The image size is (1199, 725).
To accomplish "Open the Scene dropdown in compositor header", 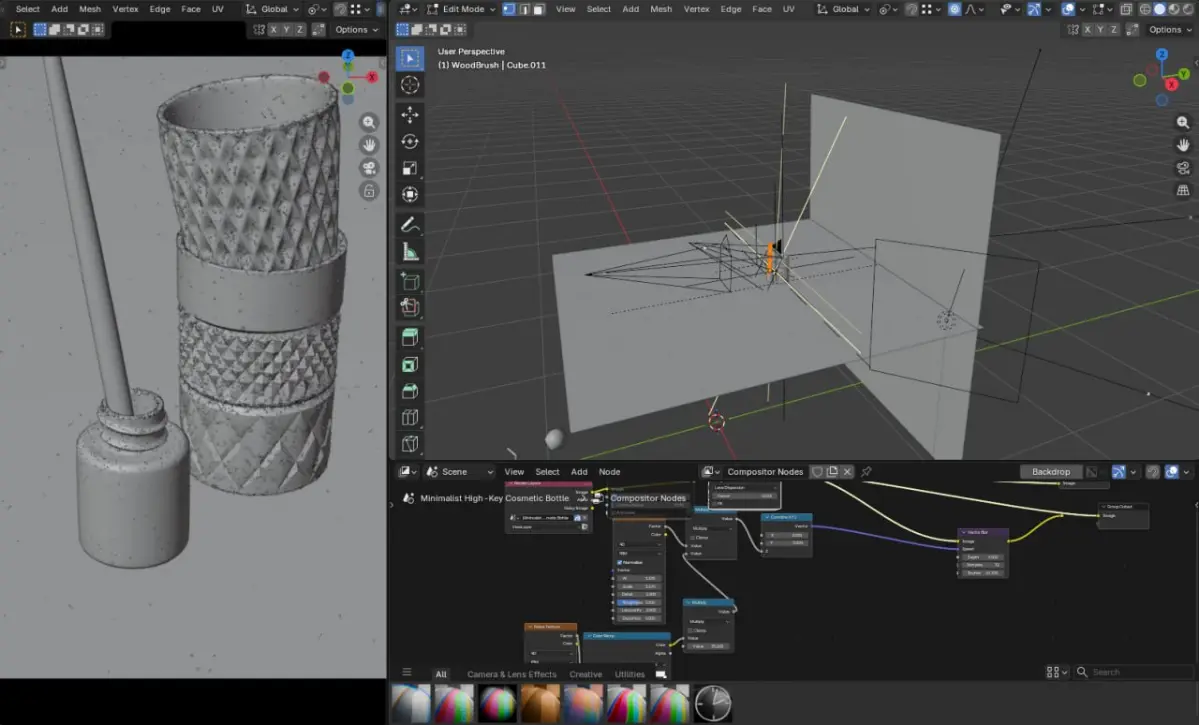I will click(x=460, y=472).
